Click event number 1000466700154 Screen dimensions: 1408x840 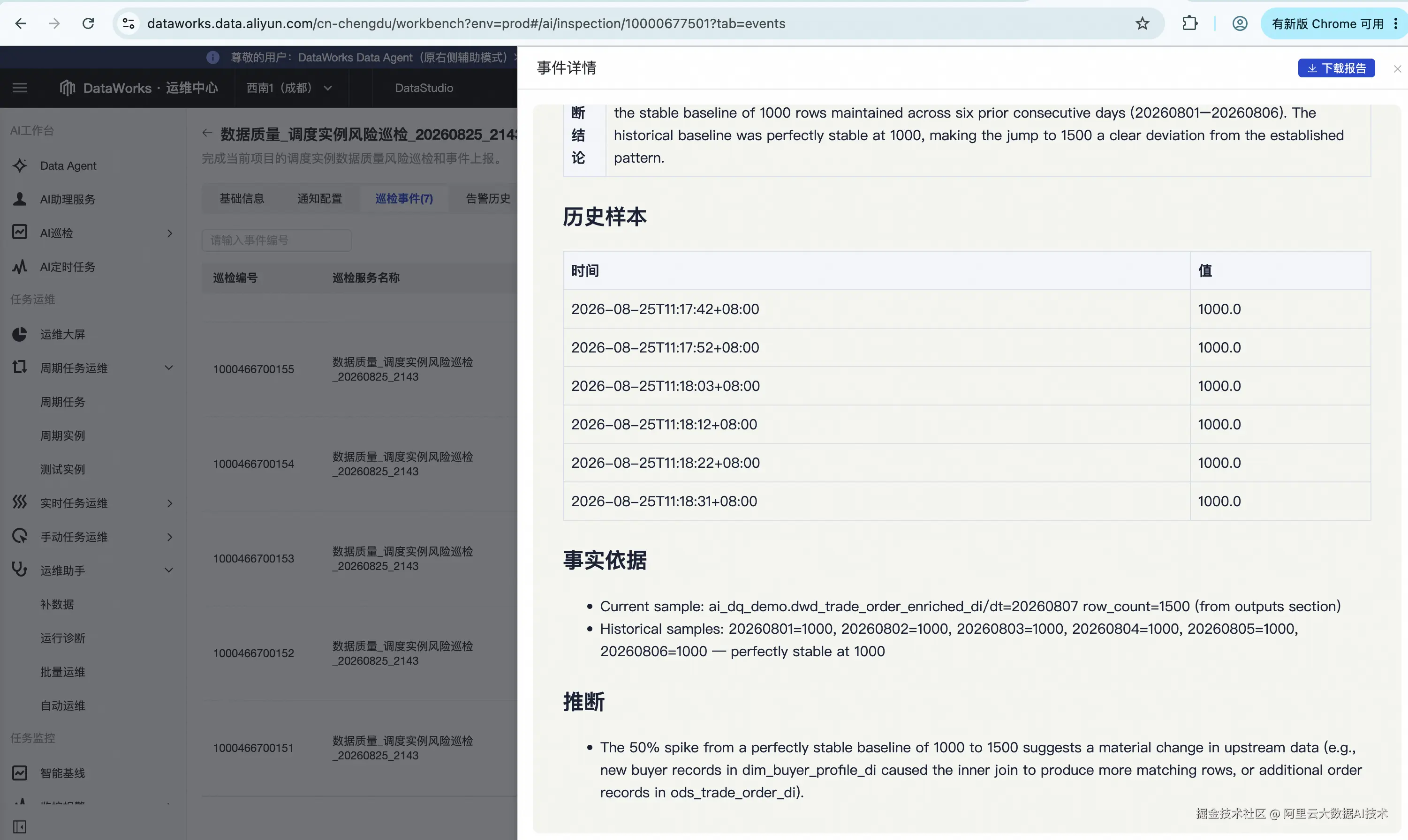coord(254,464)
